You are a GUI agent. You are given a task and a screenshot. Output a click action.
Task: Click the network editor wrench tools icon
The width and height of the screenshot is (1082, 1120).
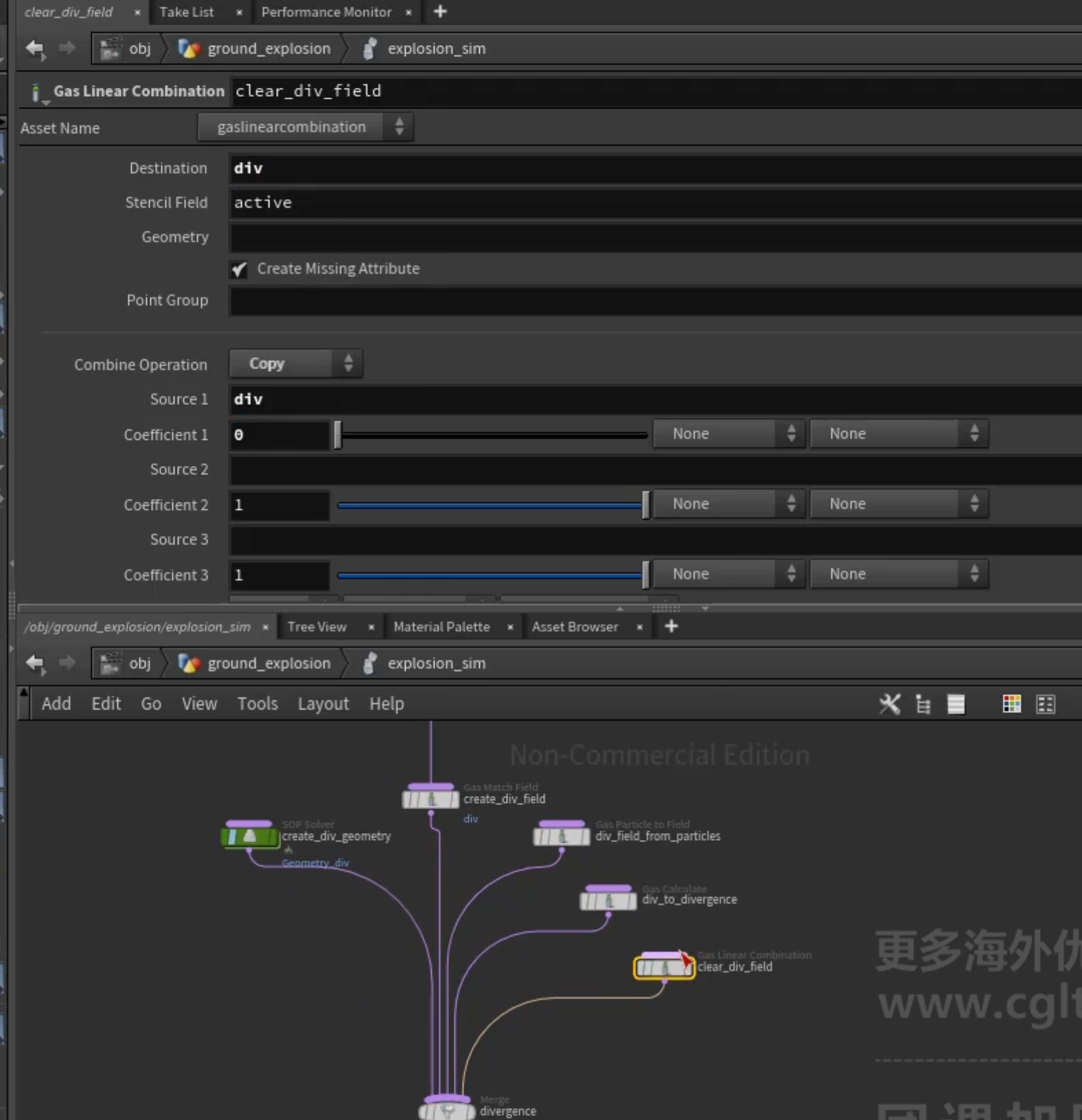(890, 703)
